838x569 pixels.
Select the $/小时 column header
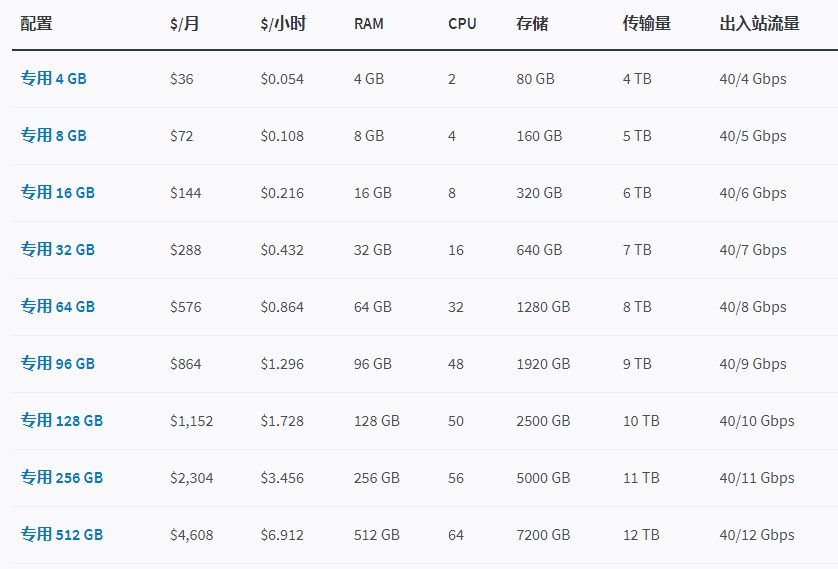point(283,24)
